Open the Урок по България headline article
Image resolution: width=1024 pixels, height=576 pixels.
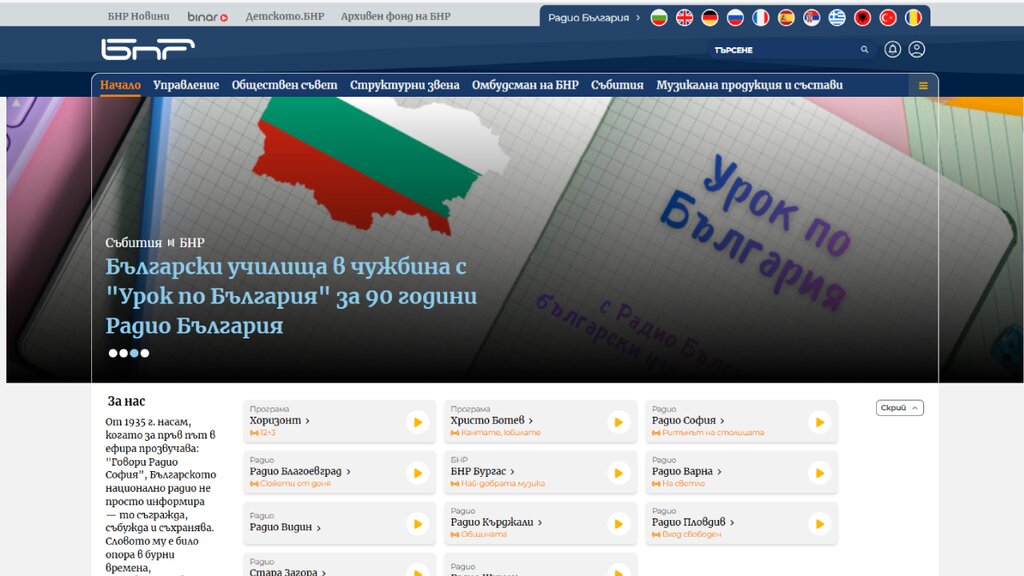(291, 296)
